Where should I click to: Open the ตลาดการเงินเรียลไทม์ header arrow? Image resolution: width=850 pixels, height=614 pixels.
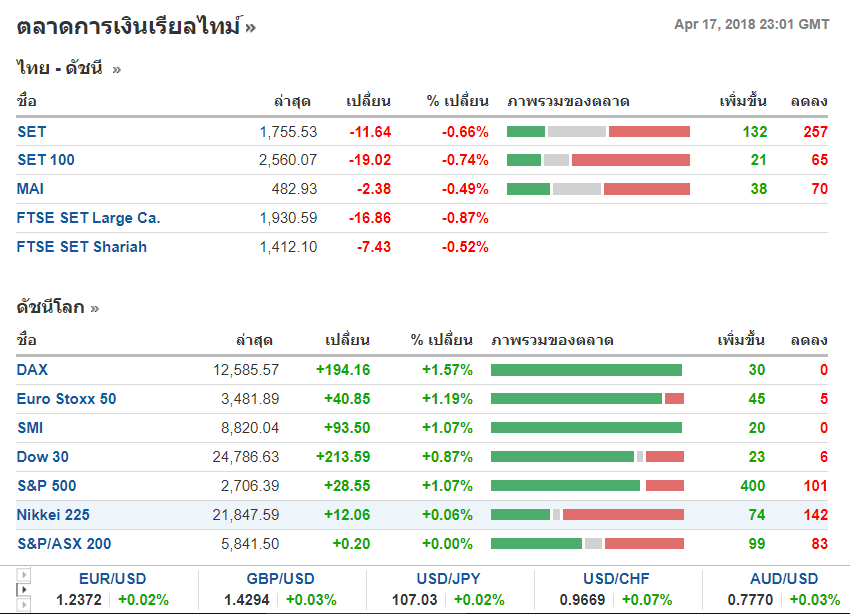coord(250,28)
